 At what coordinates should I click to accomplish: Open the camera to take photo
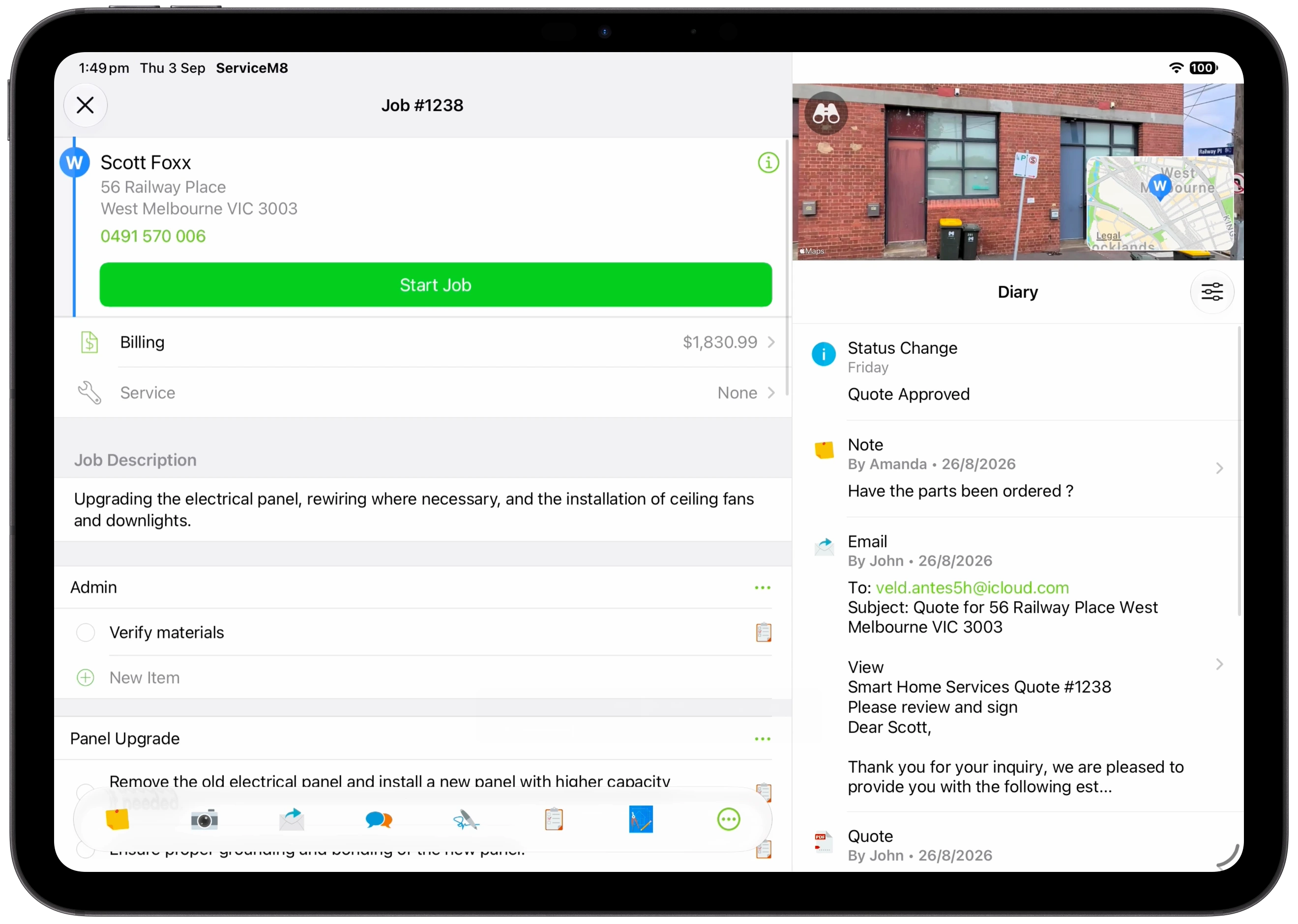tap(205, 820)
